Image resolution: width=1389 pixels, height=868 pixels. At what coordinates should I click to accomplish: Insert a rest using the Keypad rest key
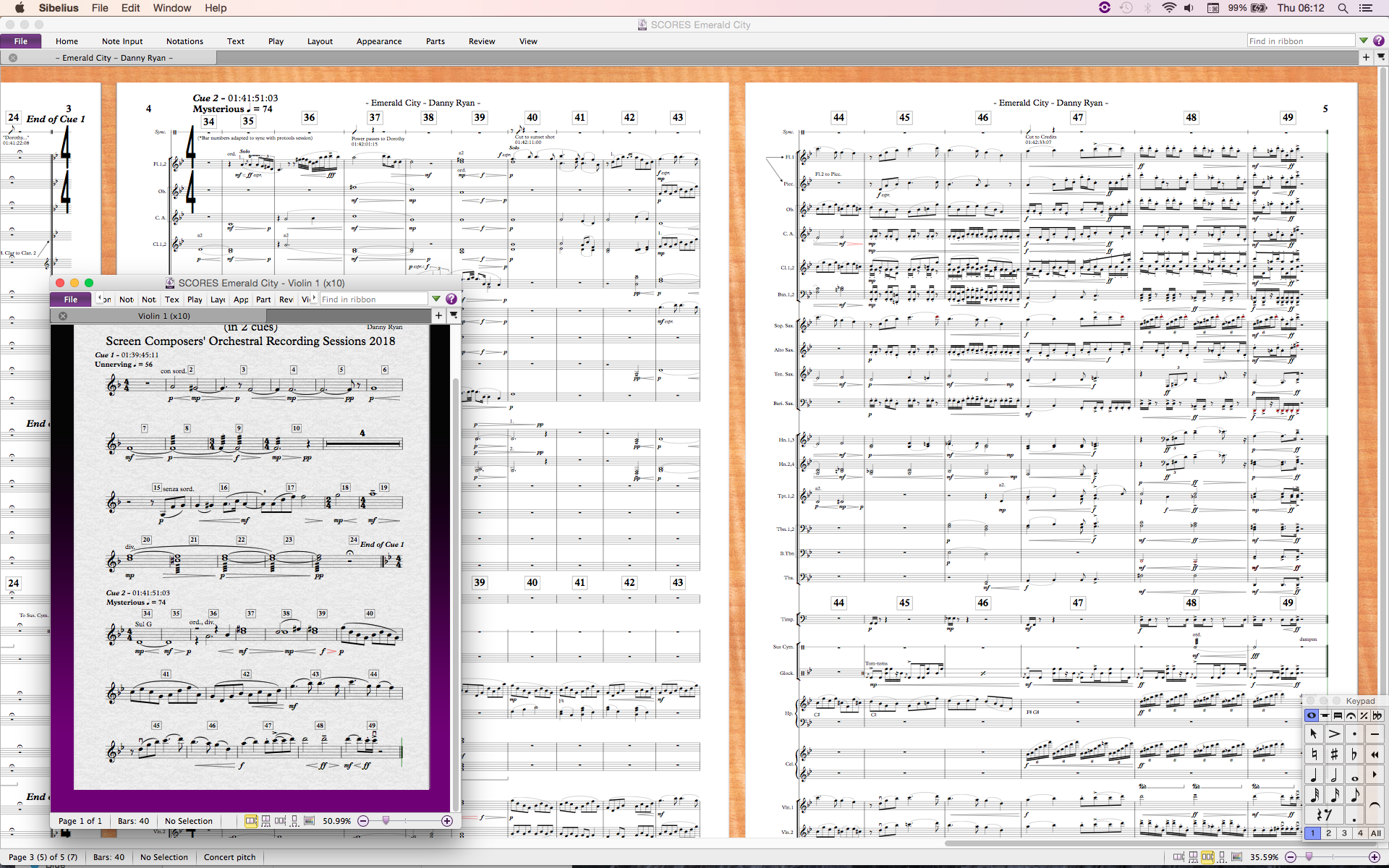(1324, 814)
